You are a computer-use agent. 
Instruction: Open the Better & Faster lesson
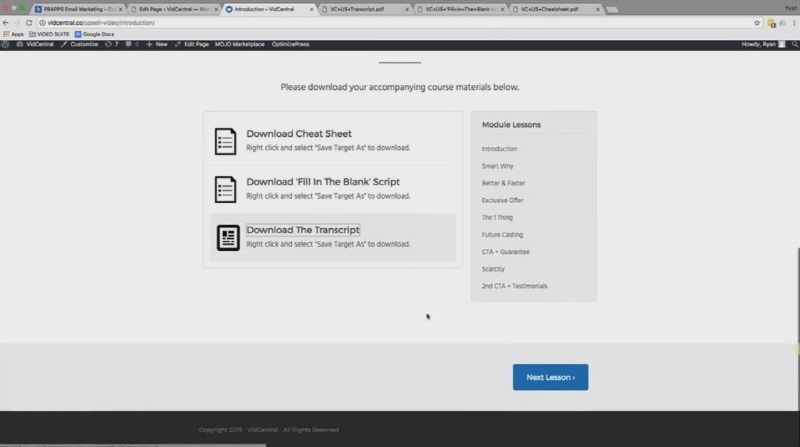coord(503,183)
